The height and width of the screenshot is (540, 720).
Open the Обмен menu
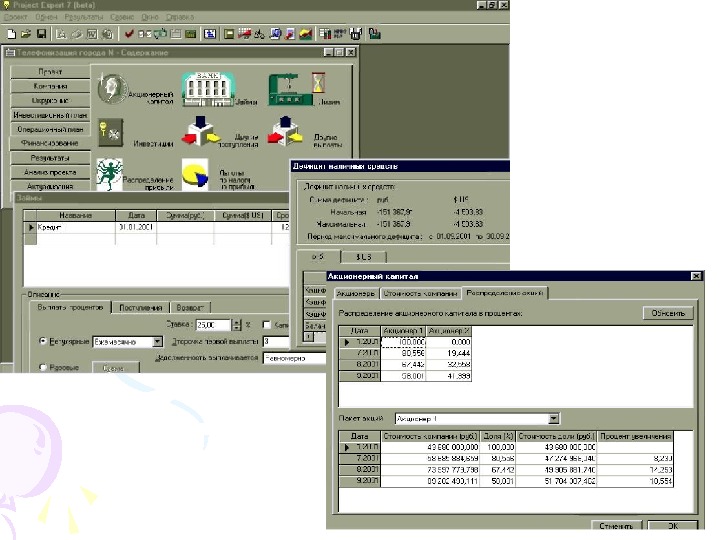[x=46, y=17]
